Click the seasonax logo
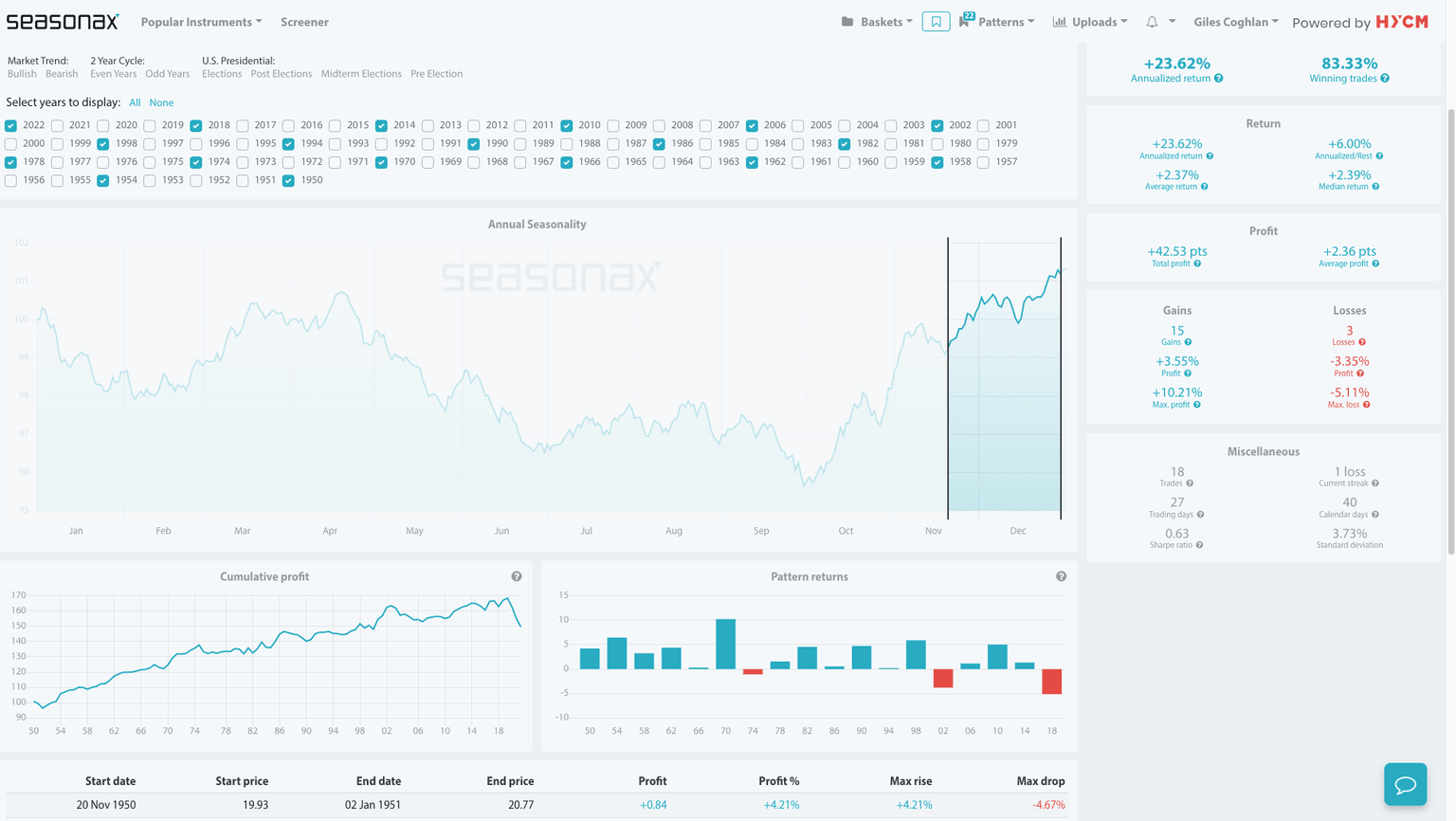This screenshot has width=1456, height=821. click(63, 21)
